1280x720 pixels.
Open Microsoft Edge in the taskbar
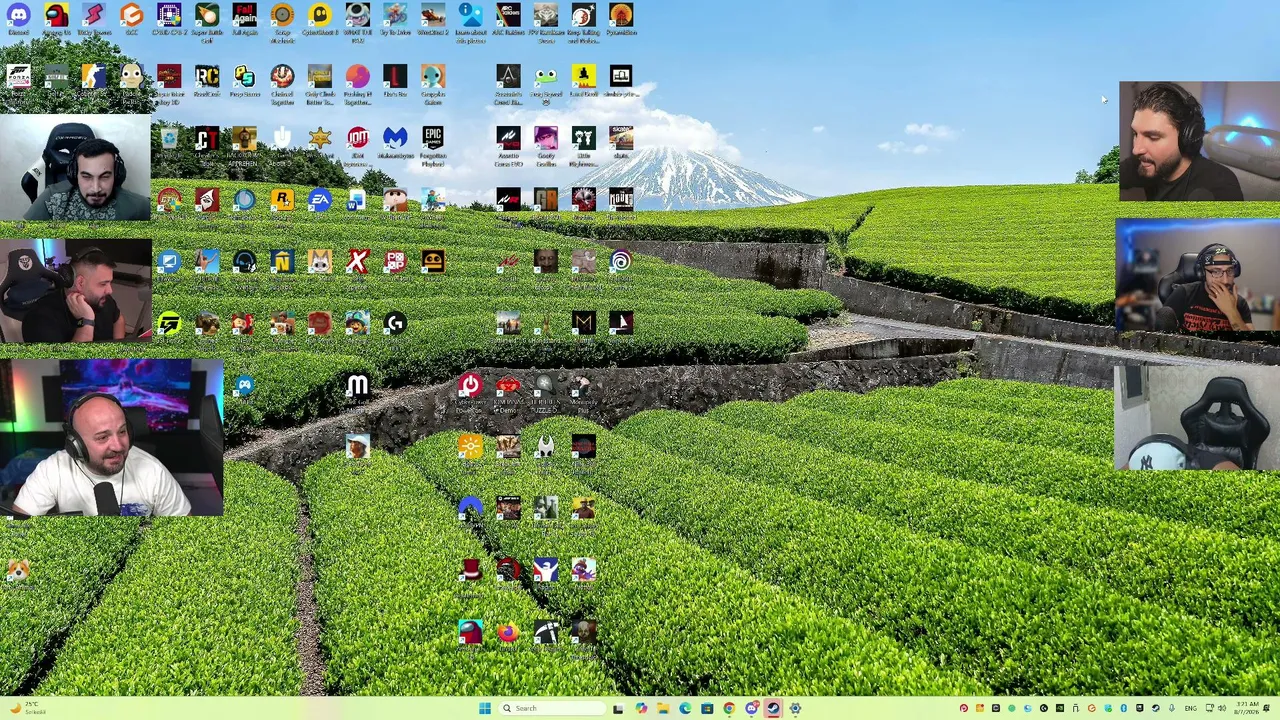684,708
